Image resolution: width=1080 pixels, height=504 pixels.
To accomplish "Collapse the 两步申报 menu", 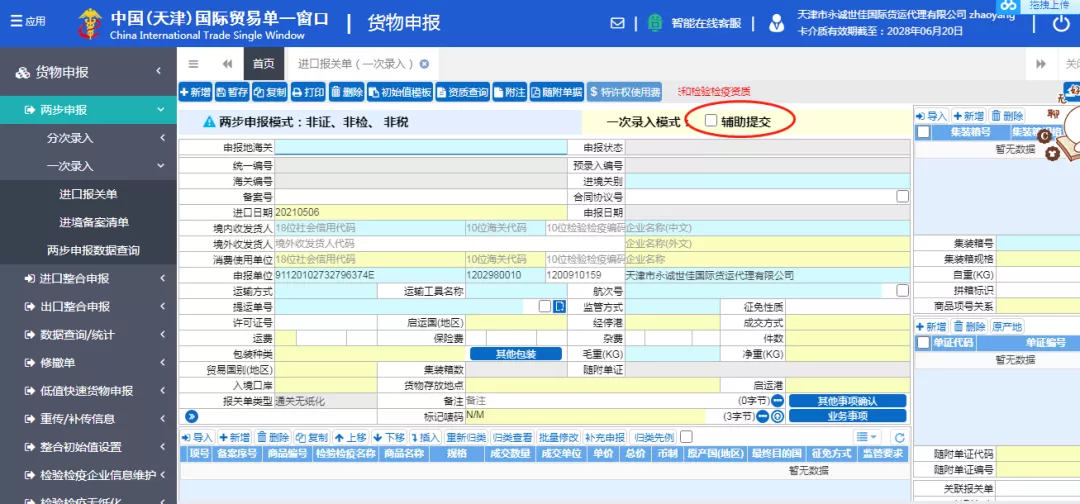I will click(160, 109).
